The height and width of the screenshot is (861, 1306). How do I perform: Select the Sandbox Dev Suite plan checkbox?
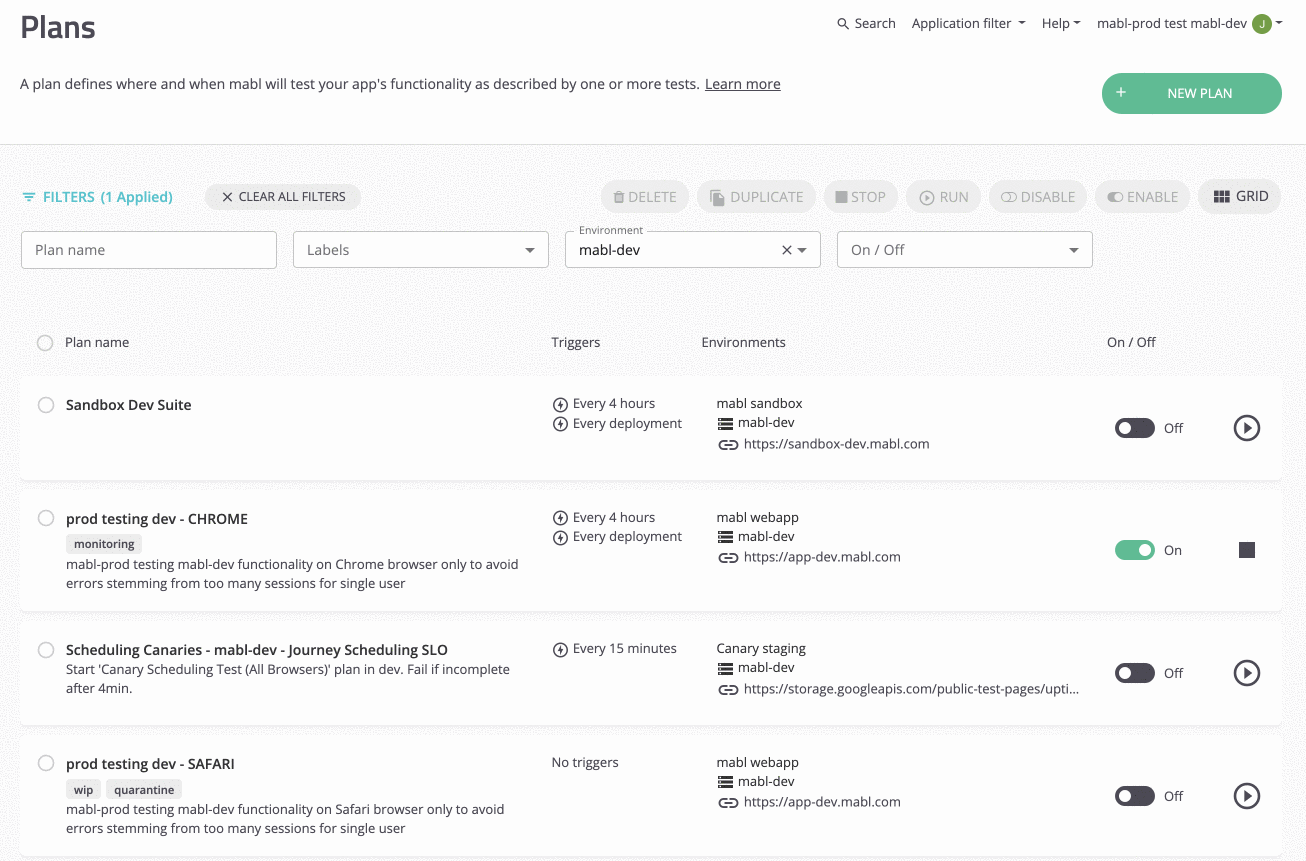tap(46, 405)
